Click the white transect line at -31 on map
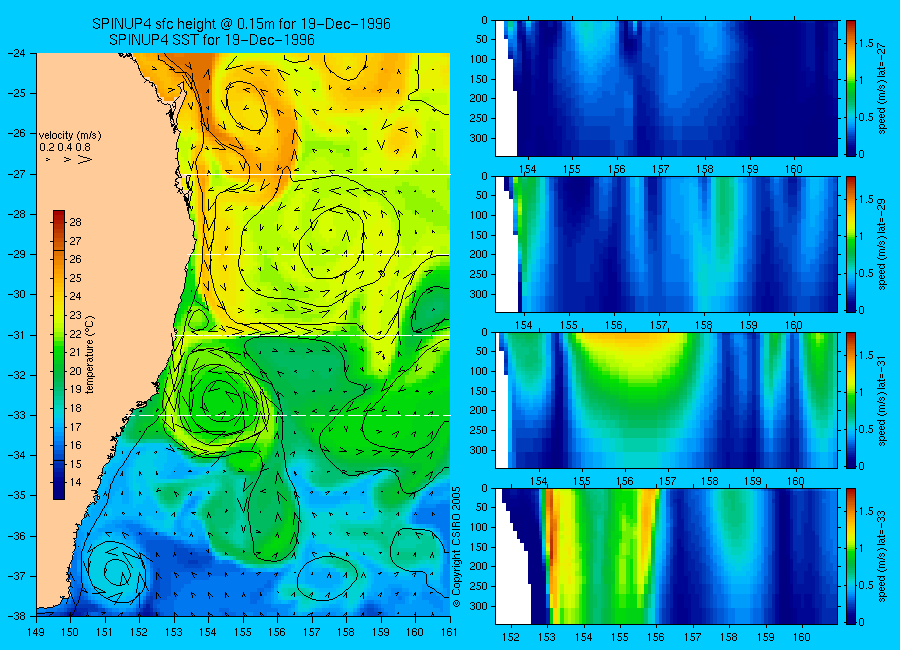This screenshot has height=650, width=900. (313, 335)
